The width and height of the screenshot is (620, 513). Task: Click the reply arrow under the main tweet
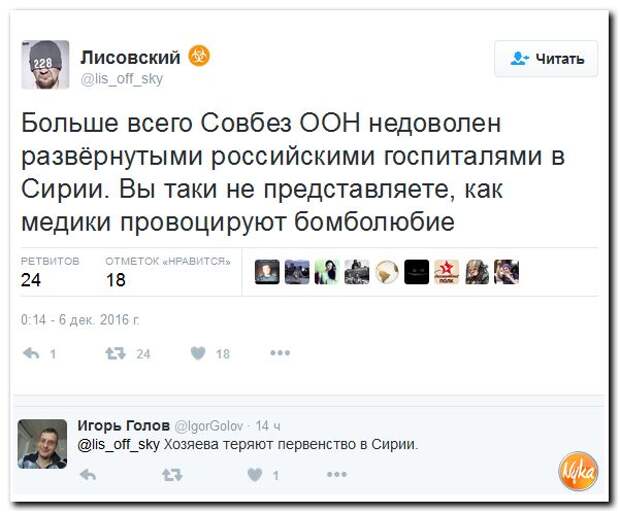(x=31, y=353)
